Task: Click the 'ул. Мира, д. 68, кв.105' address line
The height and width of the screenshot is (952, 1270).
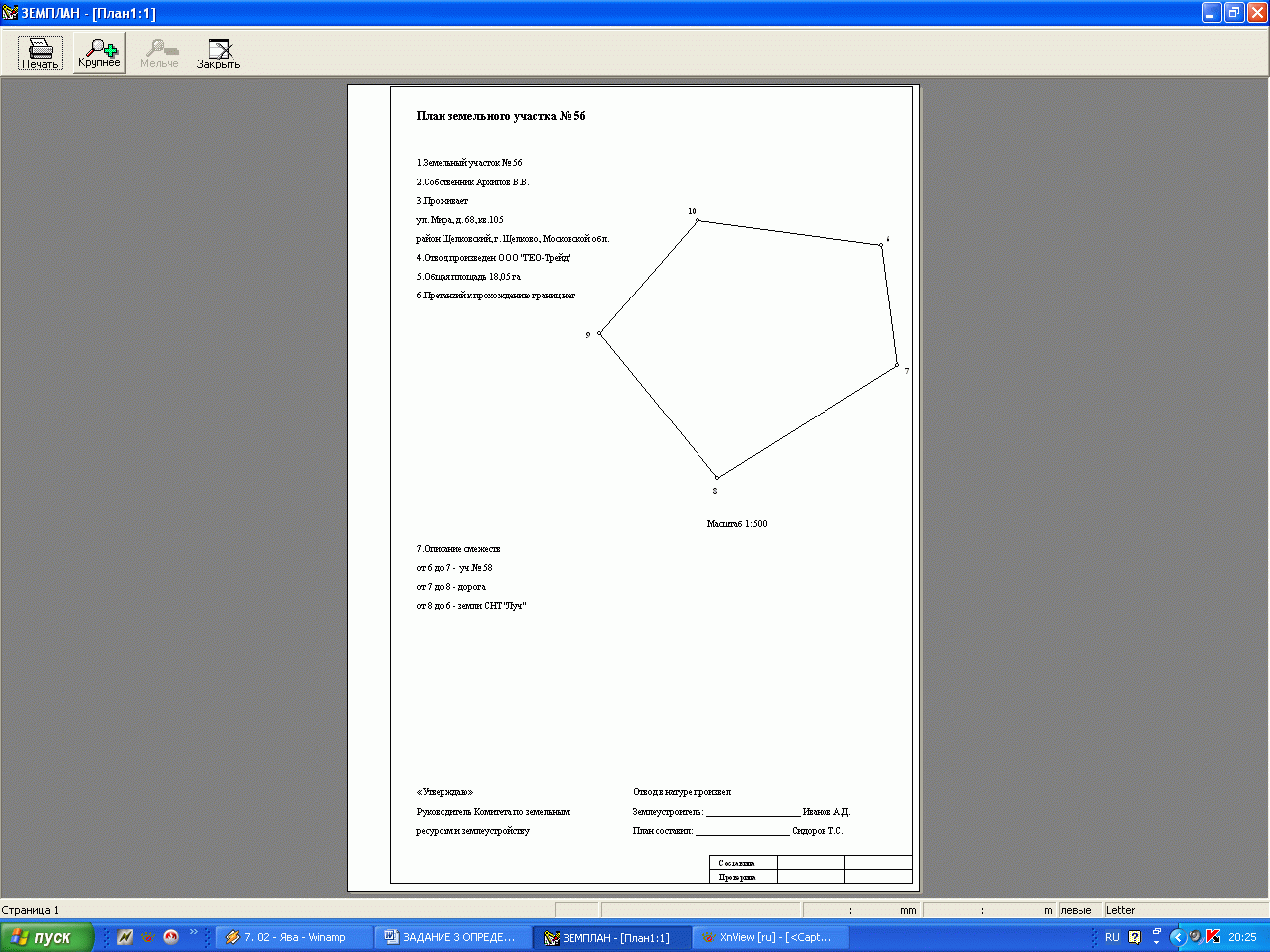Action: click(x=459, y=219)
